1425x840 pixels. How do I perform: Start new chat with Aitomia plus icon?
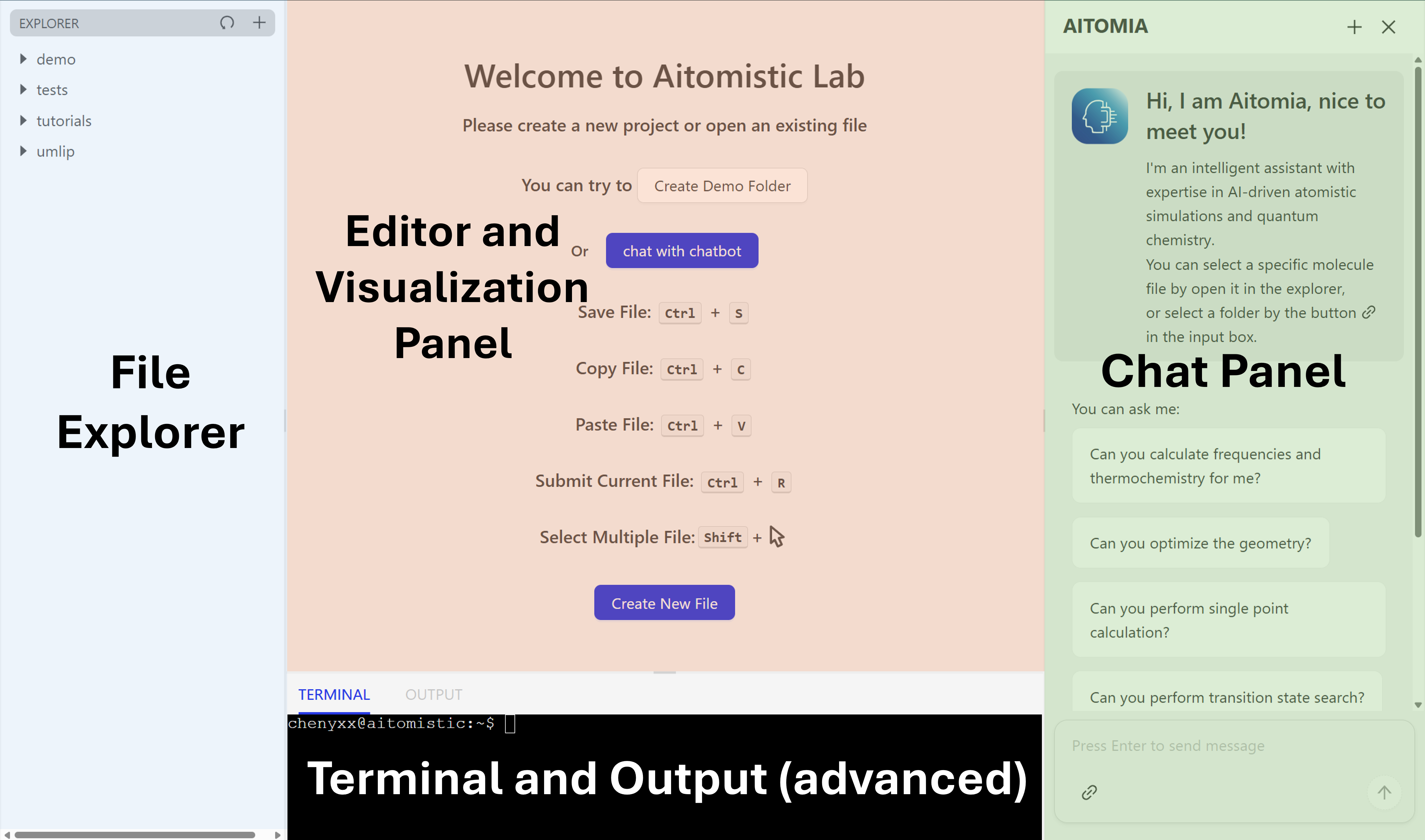[1354, 26]
